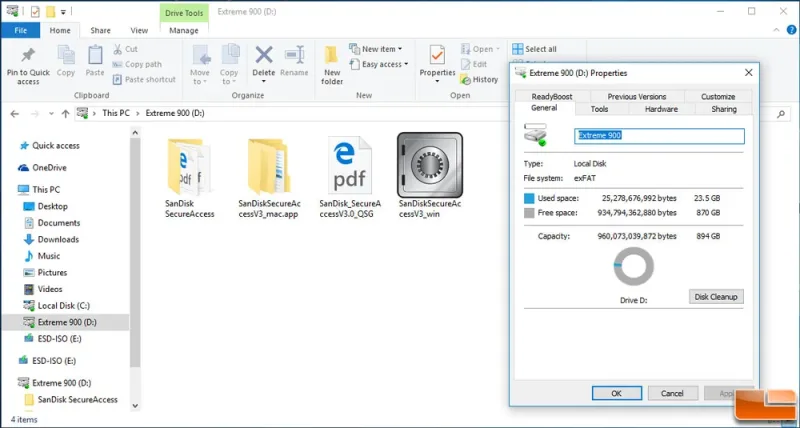Open the Delete dropdown arrow
Viewport: 800px width, 428px height.
(264, 82)
